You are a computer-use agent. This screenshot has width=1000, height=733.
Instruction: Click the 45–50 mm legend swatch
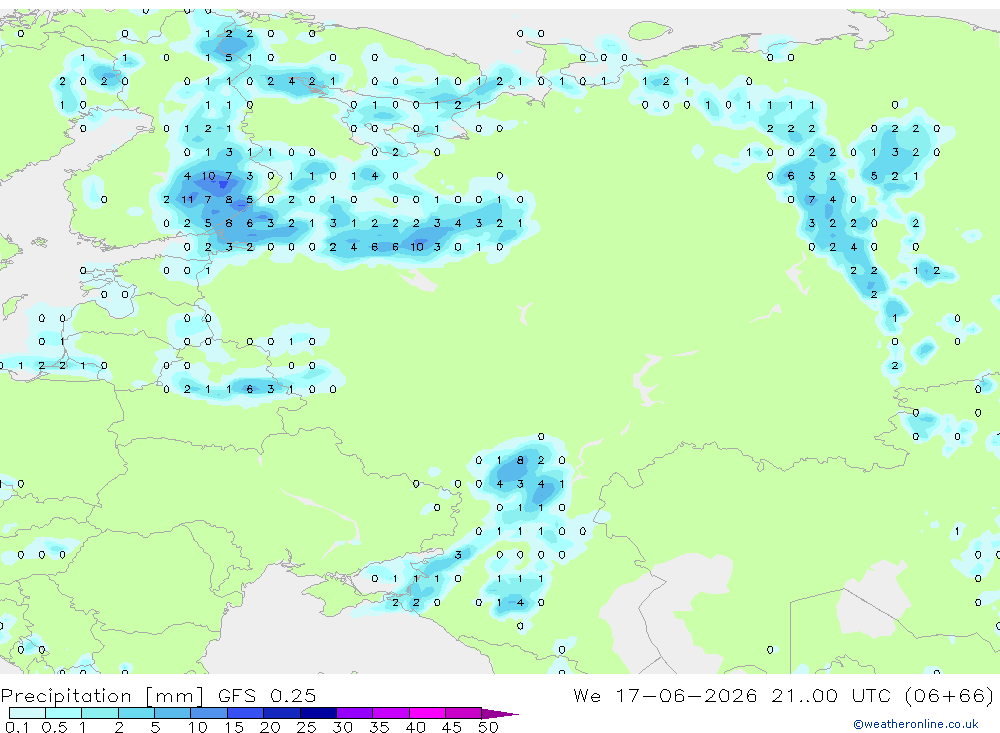[463, 713]
